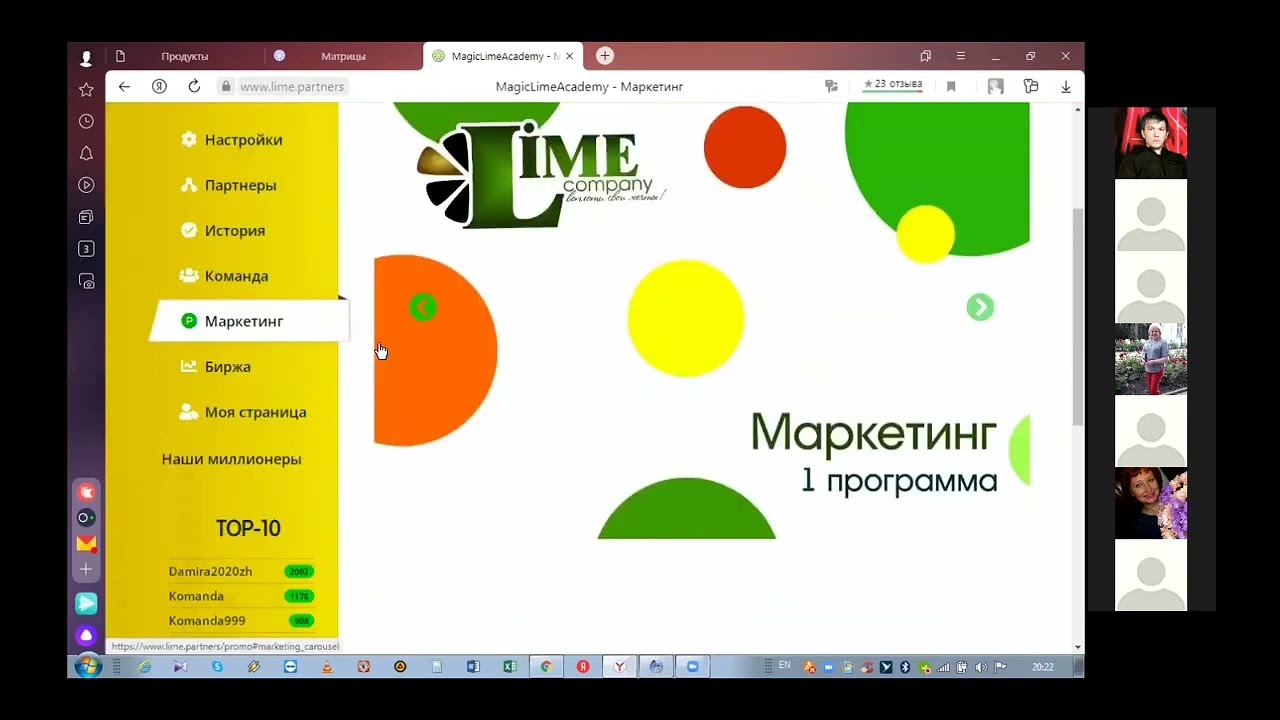Click the page vertical scrollbar

coord(1078,317)
